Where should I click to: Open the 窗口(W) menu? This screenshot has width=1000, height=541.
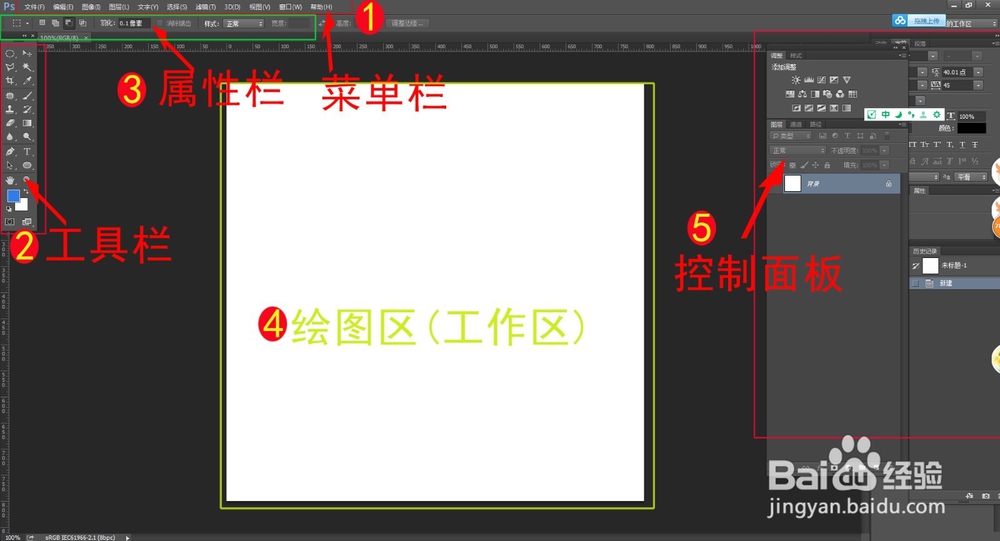click(290, 7)
